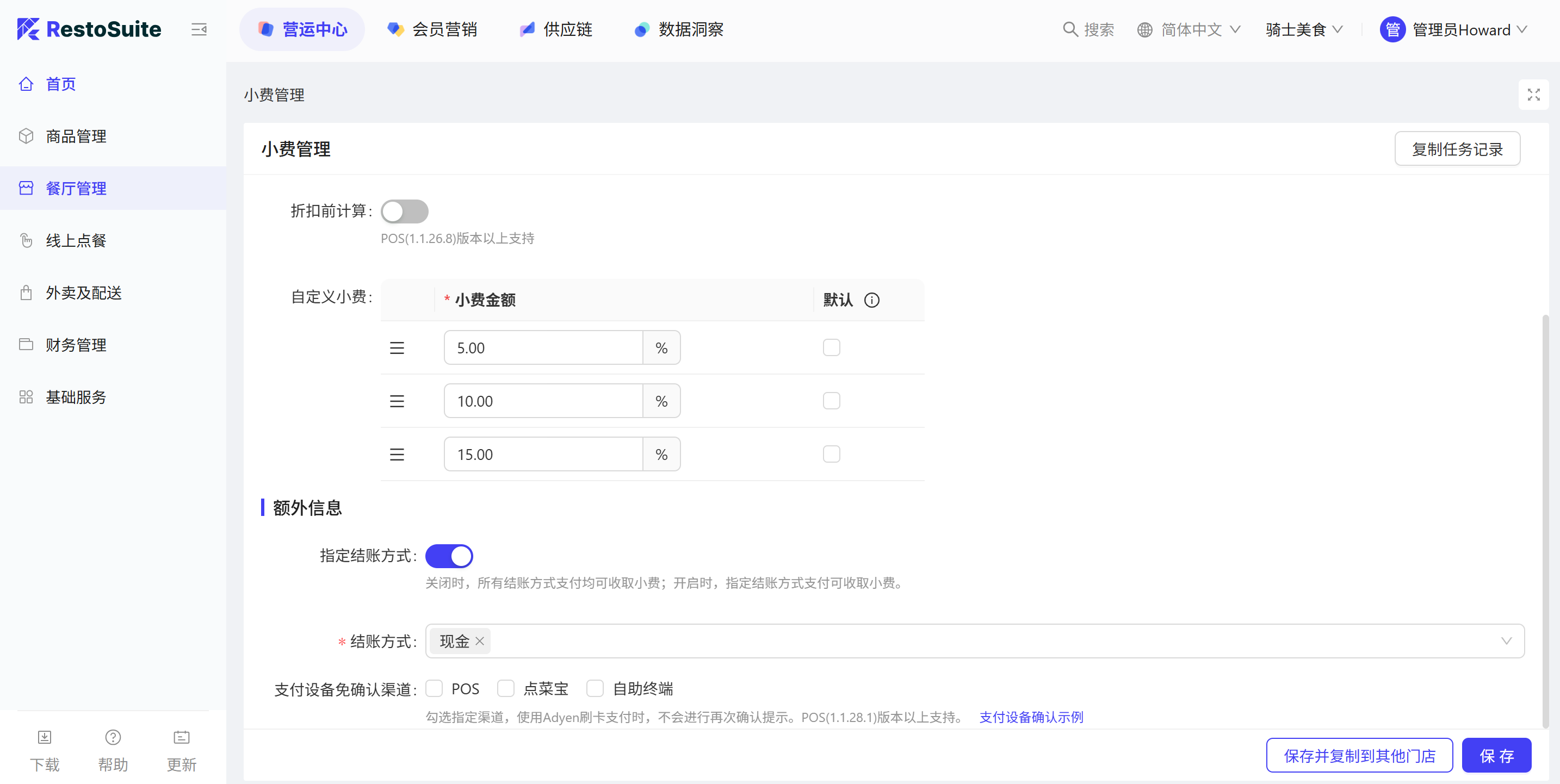Viewport: 1560px width, 784px height.
Task: Click the search magnifier icon
Action: (1070, 30)
